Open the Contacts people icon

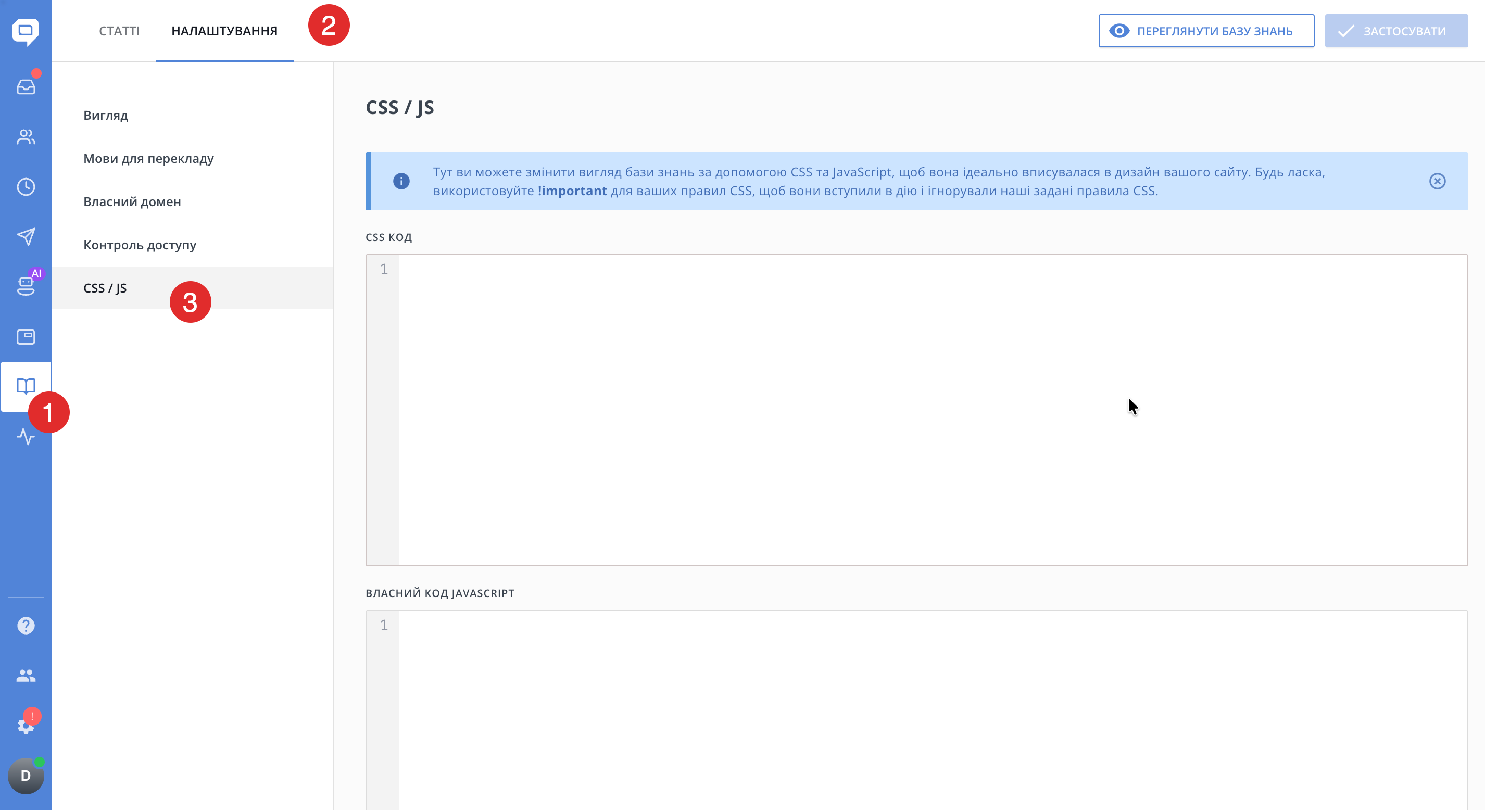(x=26, y=137)
